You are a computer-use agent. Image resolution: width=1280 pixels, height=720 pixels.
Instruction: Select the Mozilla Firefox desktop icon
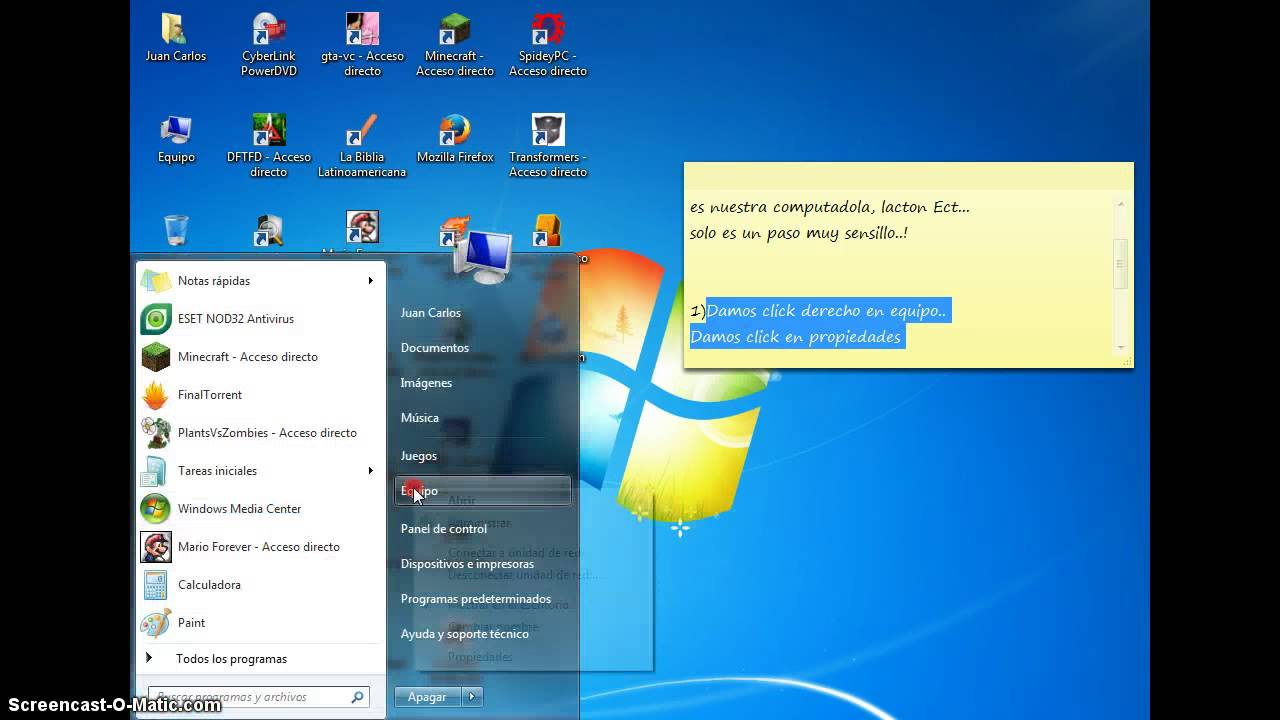click(455, 139)
